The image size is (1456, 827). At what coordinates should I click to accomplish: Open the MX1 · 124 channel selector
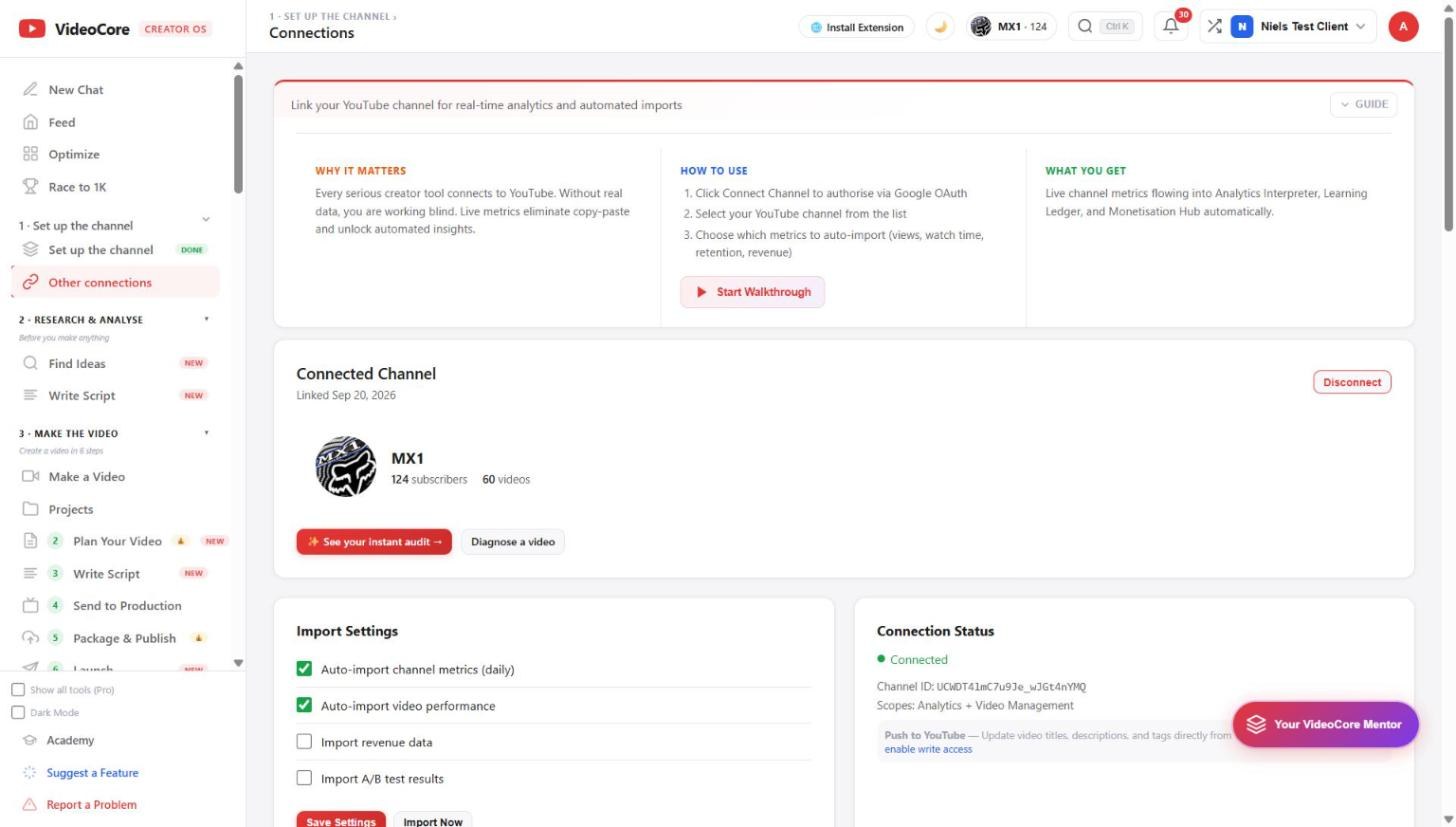[1012, 27]
